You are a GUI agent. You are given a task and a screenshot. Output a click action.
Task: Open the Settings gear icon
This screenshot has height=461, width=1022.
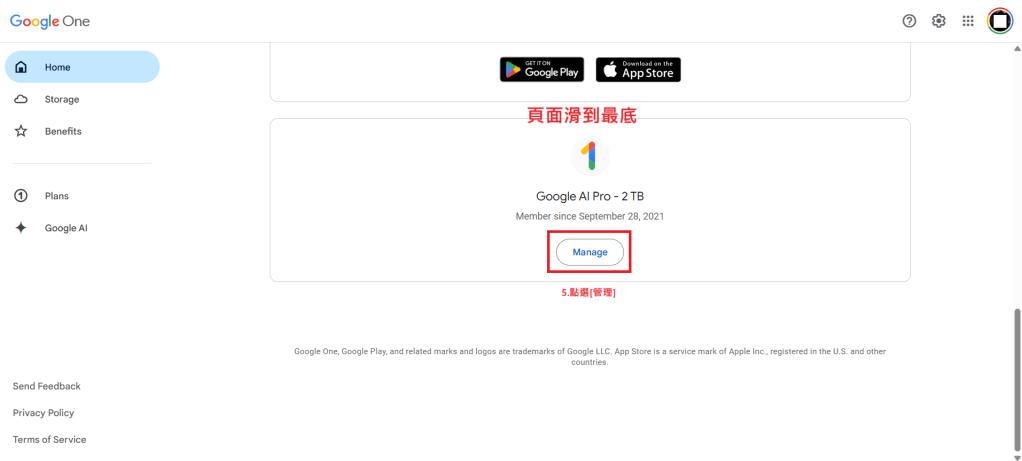[939, 21]
